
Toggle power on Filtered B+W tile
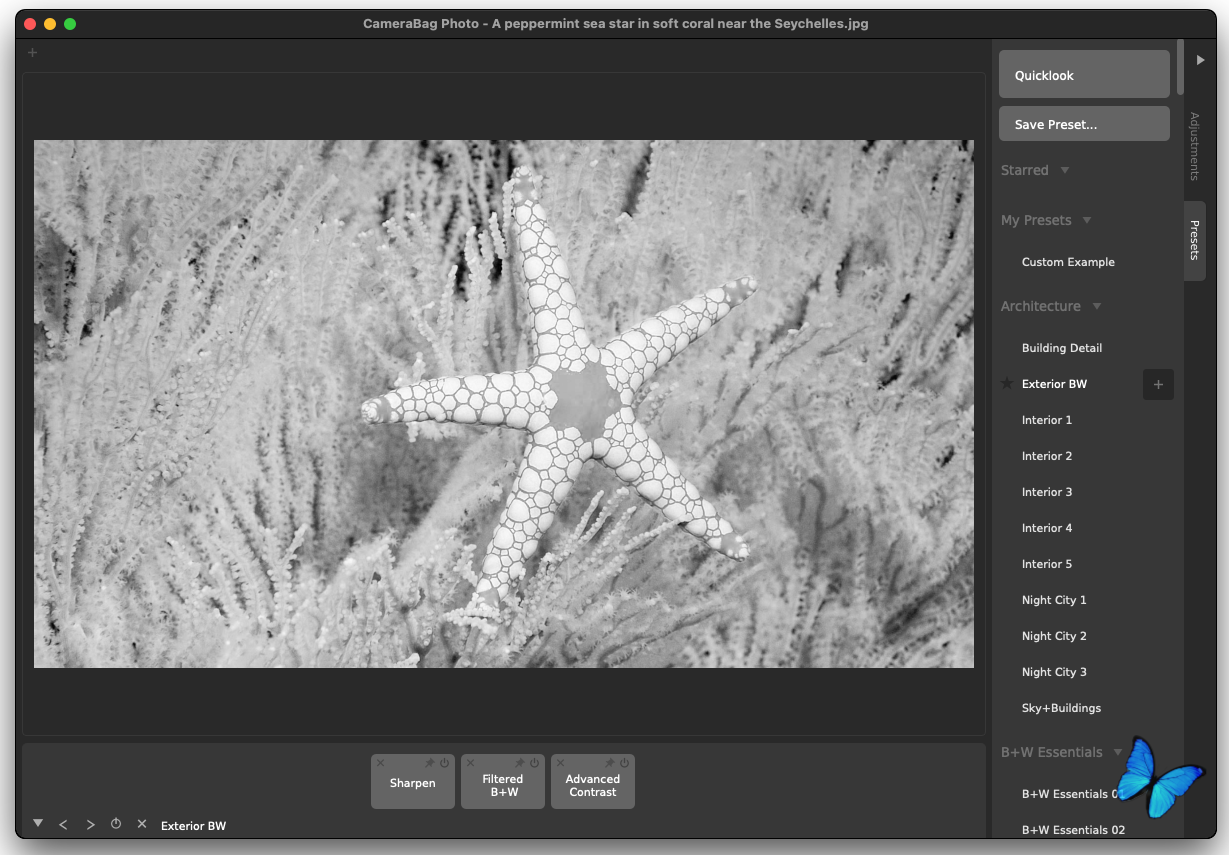(x=534, y=763)
